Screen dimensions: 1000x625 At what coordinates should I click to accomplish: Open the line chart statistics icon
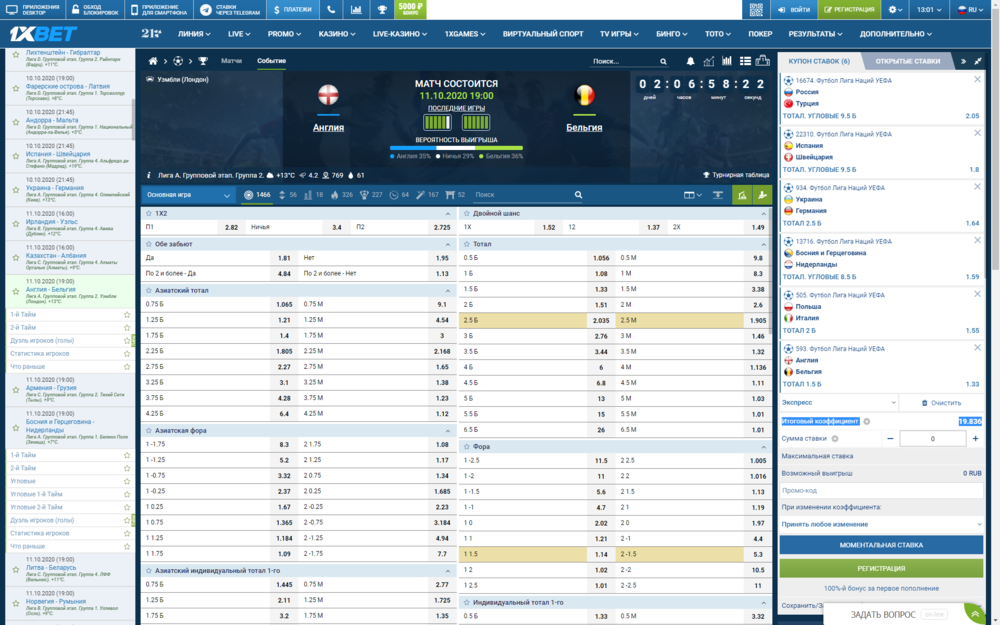coord(709,61)
